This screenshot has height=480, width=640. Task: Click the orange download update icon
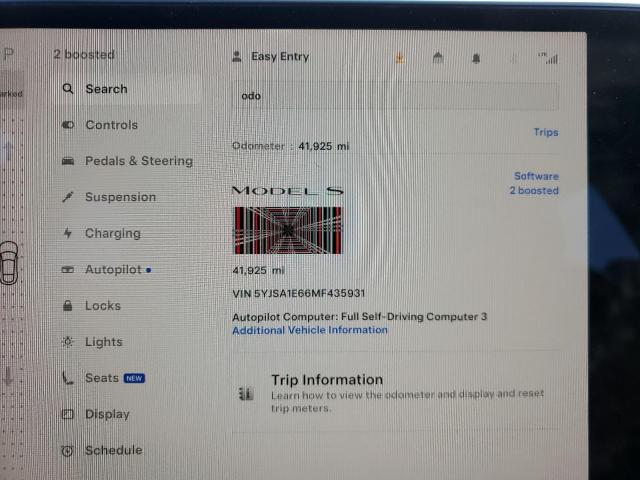tap(400, 58)
